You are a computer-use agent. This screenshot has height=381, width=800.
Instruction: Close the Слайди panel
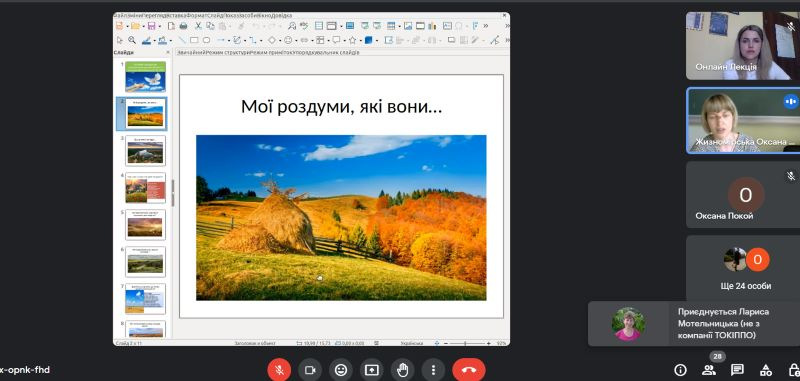[x=168, y=52]
